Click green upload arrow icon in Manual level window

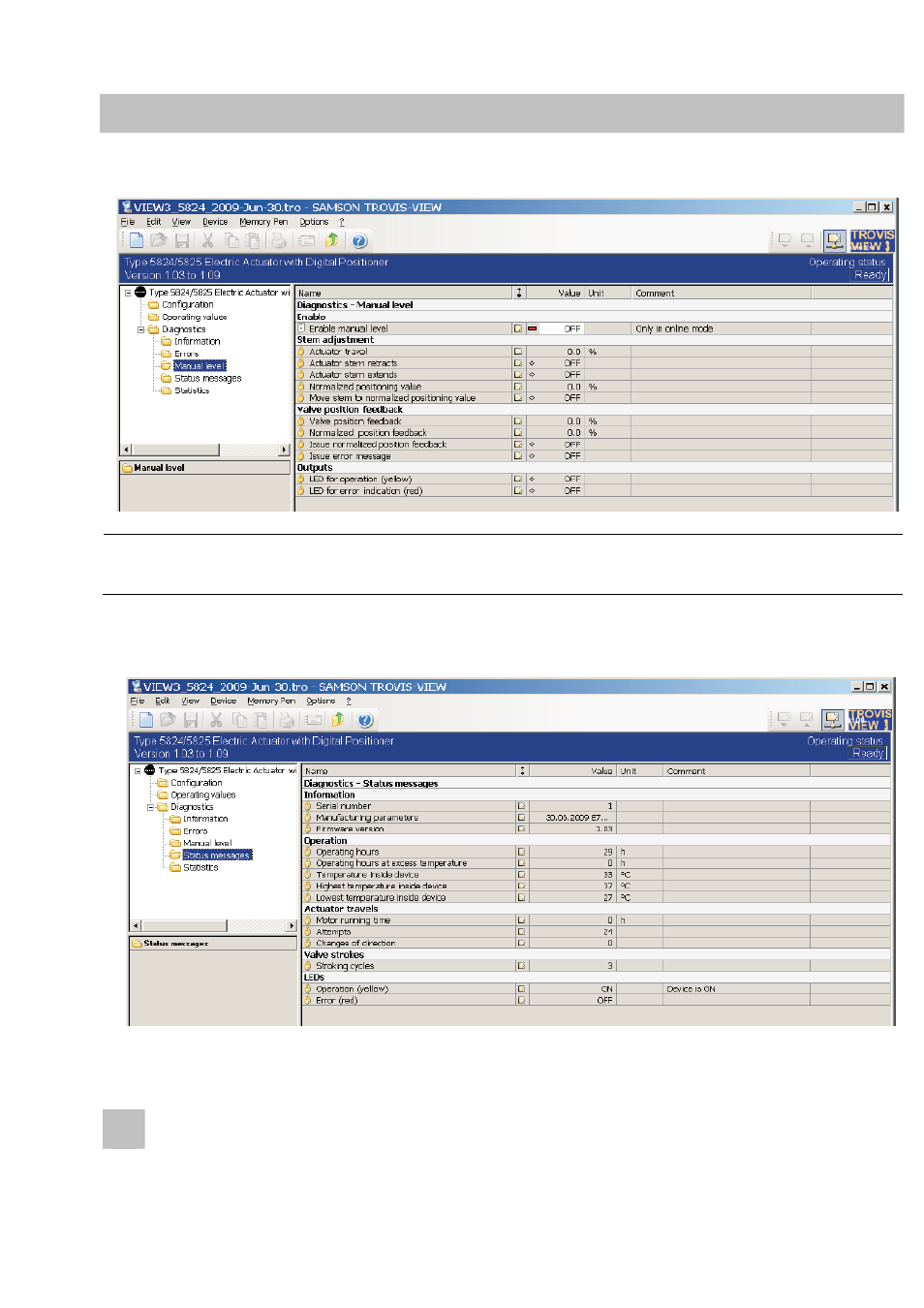coord(332,240)
